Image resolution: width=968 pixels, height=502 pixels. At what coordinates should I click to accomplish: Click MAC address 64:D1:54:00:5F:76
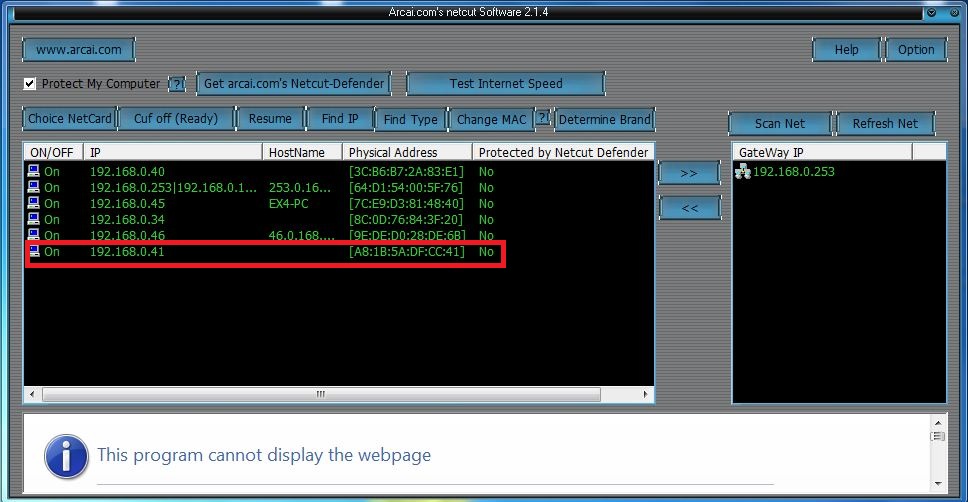click(406, 188)
